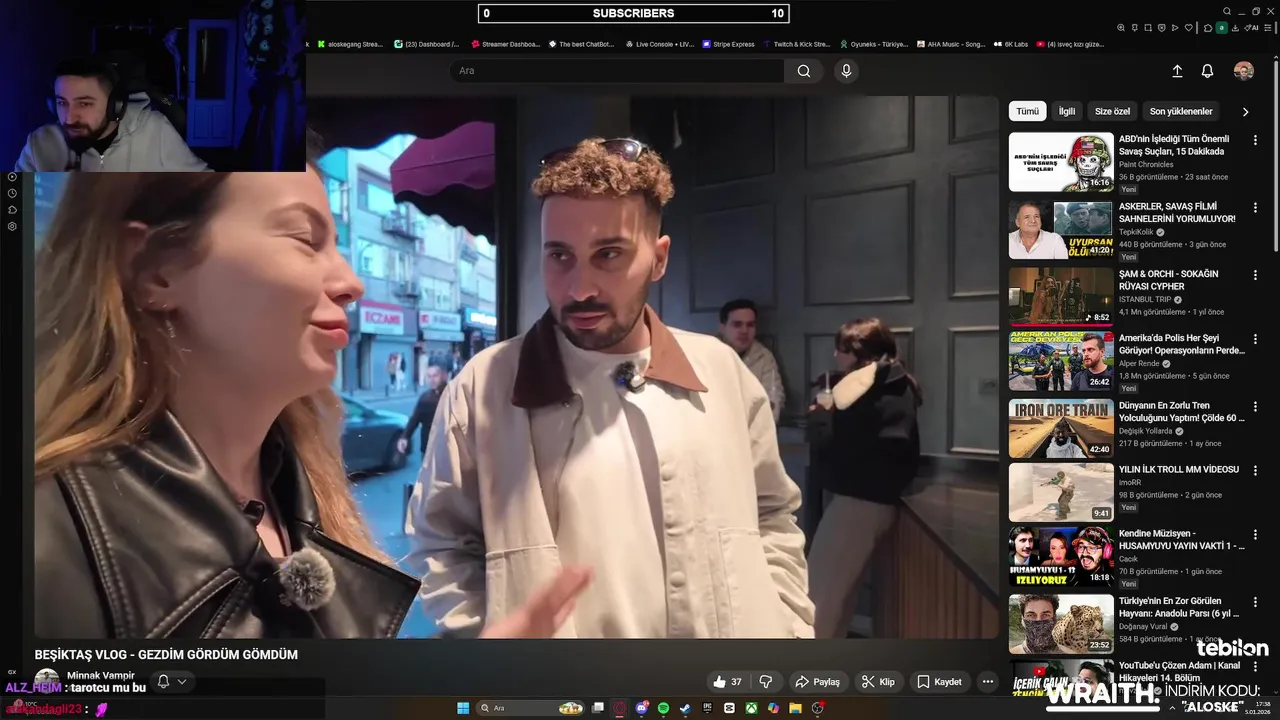This screenshot has width=1280, height=720.
Task: Open Discord from the taskbar
Action: (x=642, y=708)
